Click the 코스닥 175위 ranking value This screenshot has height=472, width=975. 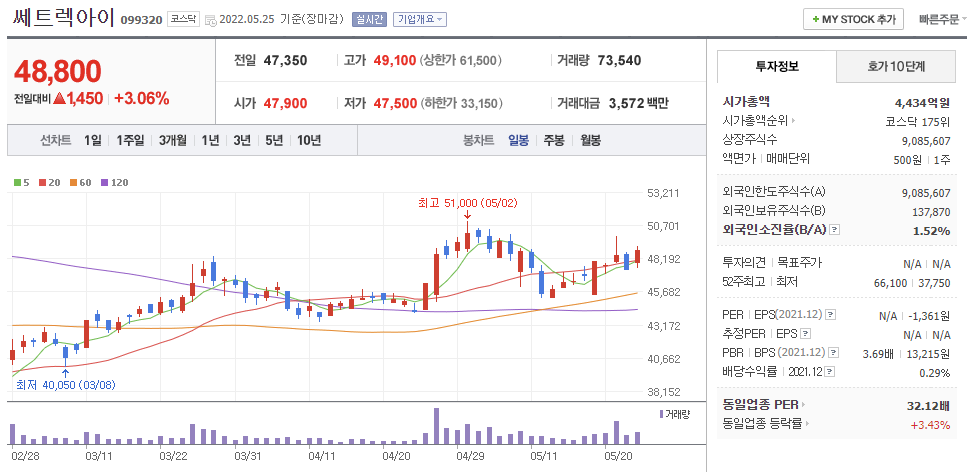point(918,121)
